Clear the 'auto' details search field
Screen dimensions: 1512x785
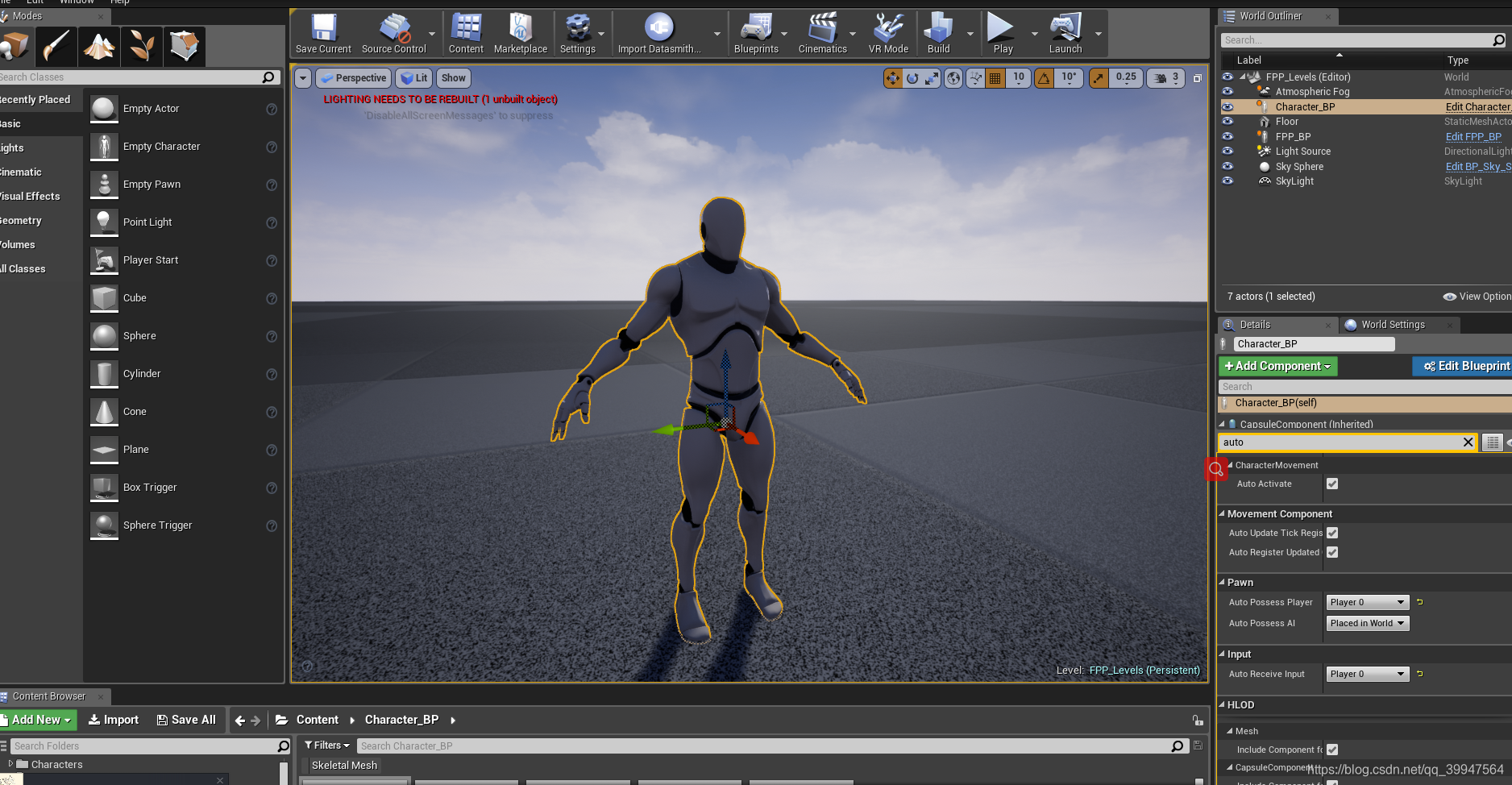1468,442
